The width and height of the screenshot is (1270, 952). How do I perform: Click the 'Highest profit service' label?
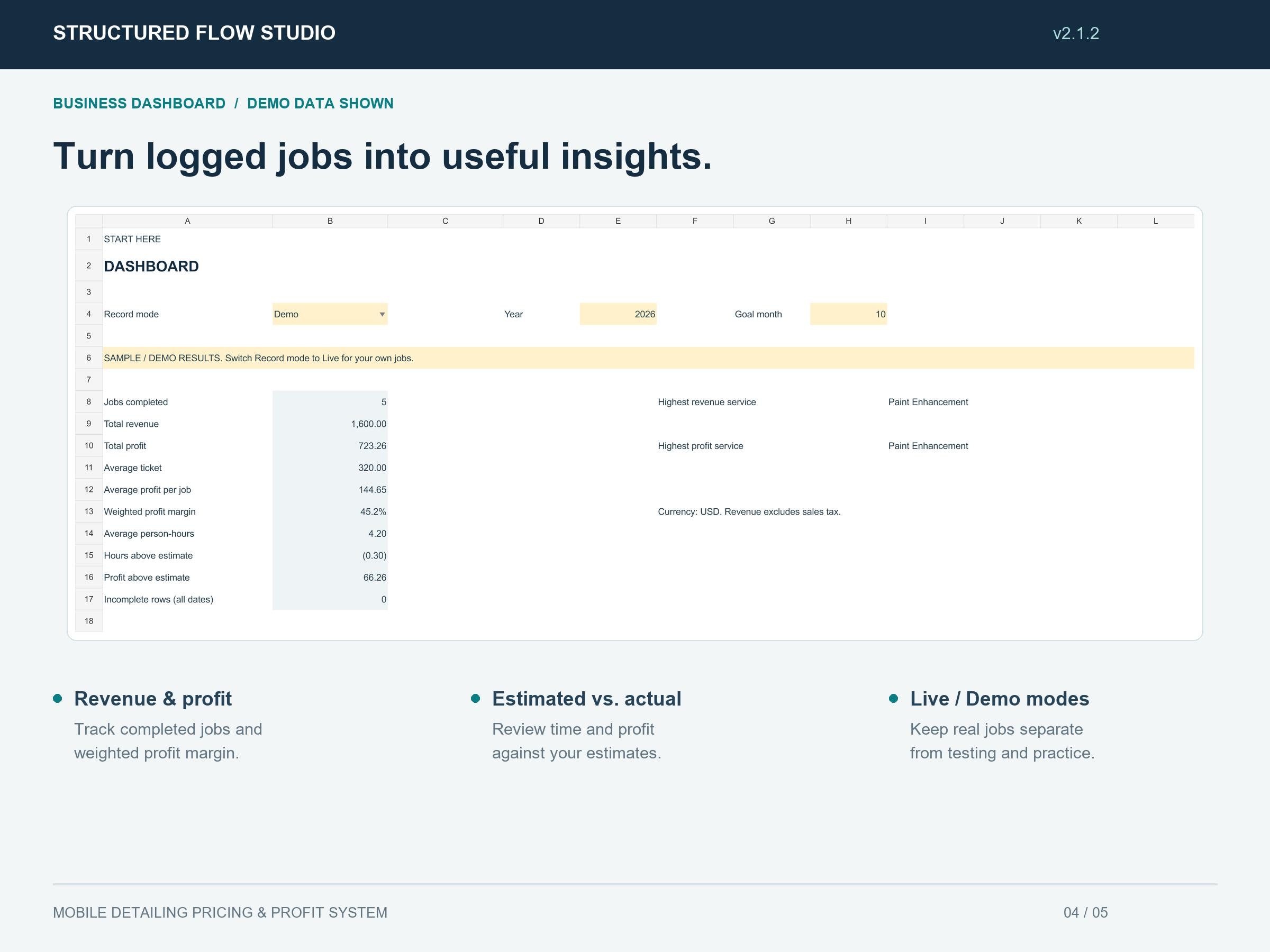click(701, 446)
